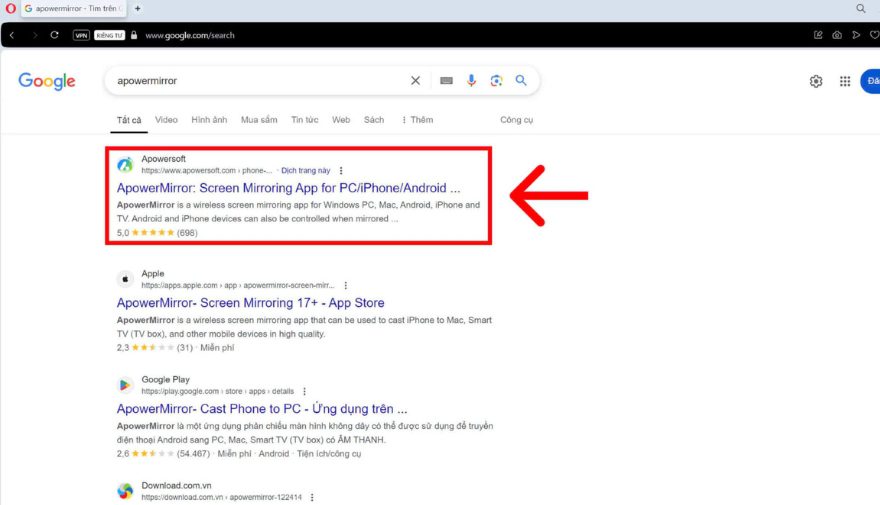The height and width of the screenshot is (505, 880).
Task: Click Dịch trang này translate link
Action: coord(305,171)
